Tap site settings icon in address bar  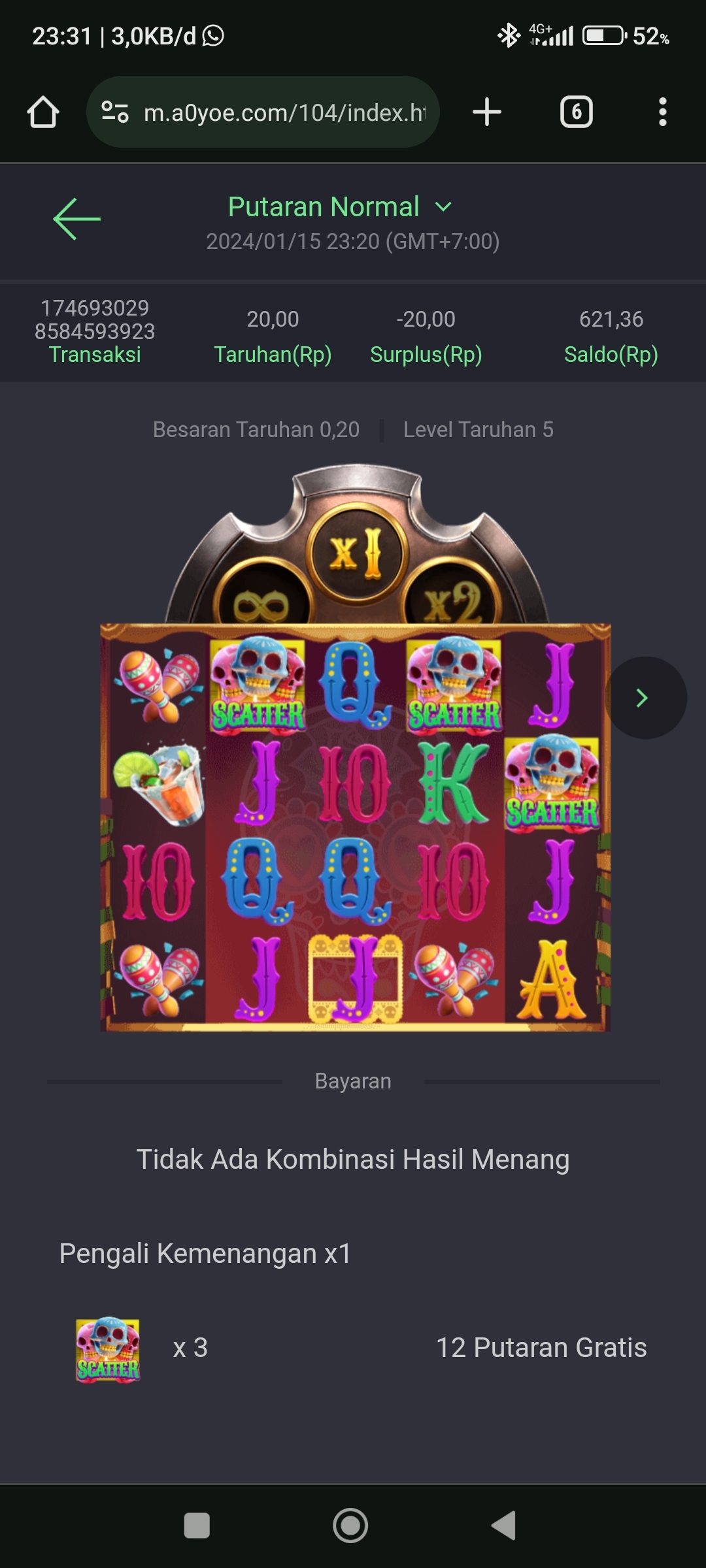115,112
